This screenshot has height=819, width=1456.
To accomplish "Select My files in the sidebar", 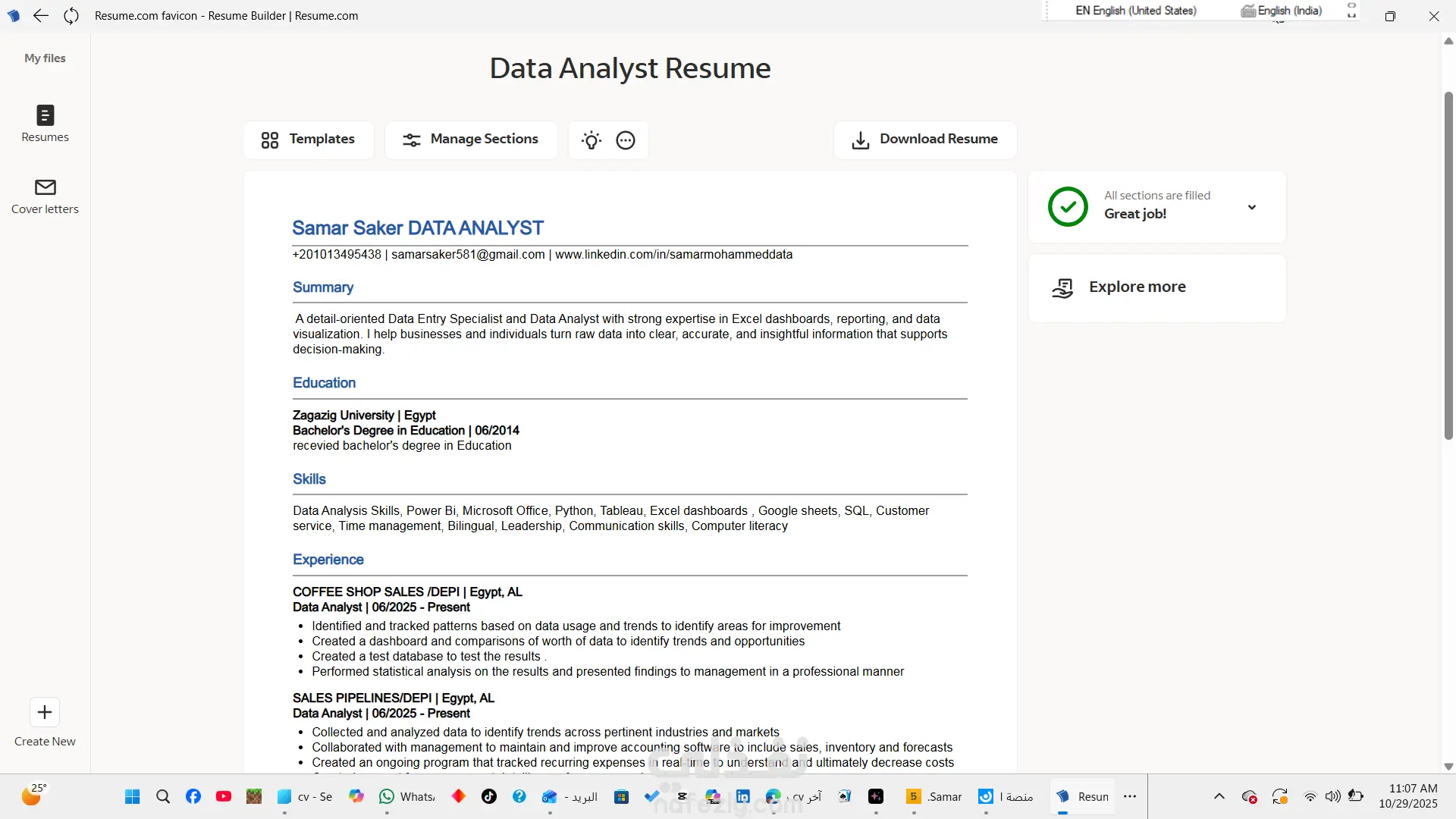I will [45, 58].
